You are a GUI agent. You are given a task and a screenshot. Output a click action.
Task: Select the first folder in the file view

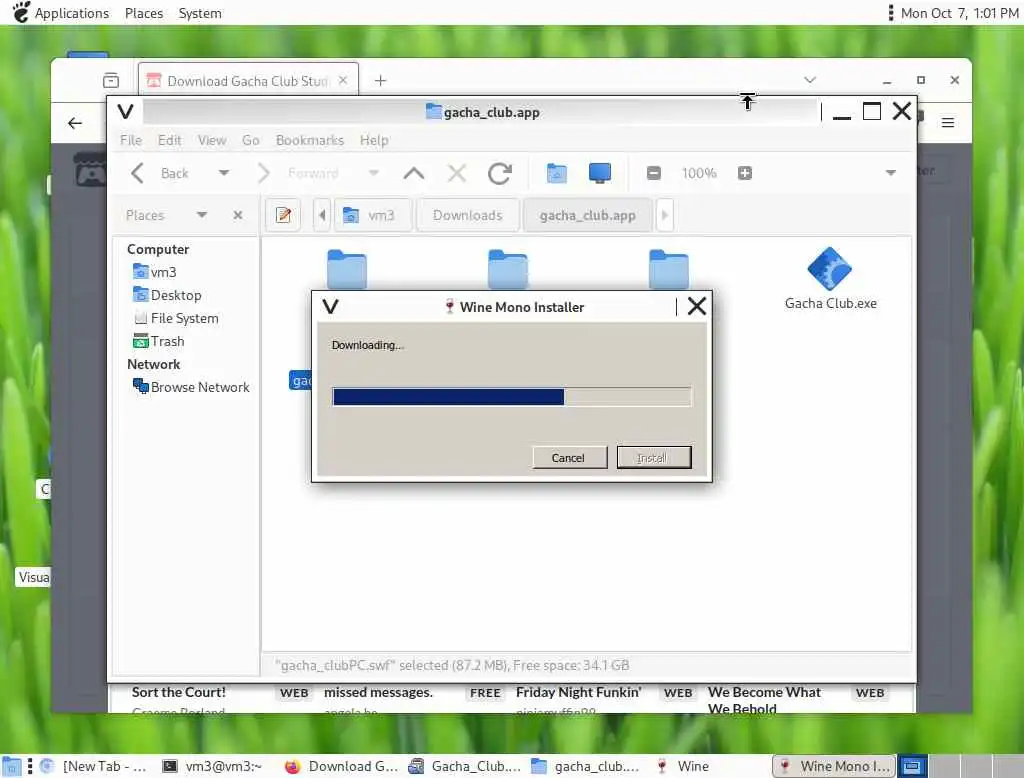tap(347, 269)
